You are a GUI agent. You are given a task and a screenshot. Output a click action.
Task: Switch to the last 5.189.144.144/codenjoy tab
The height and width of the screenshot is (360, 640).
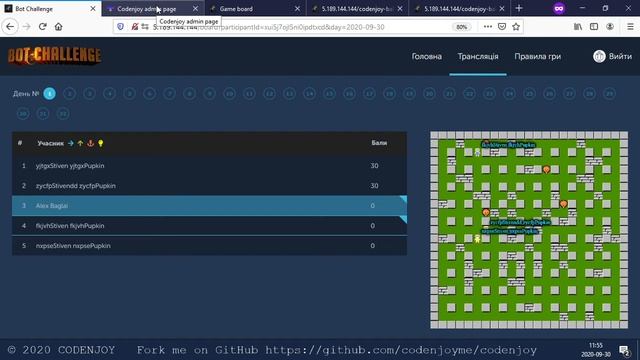[x=459, y=9]
